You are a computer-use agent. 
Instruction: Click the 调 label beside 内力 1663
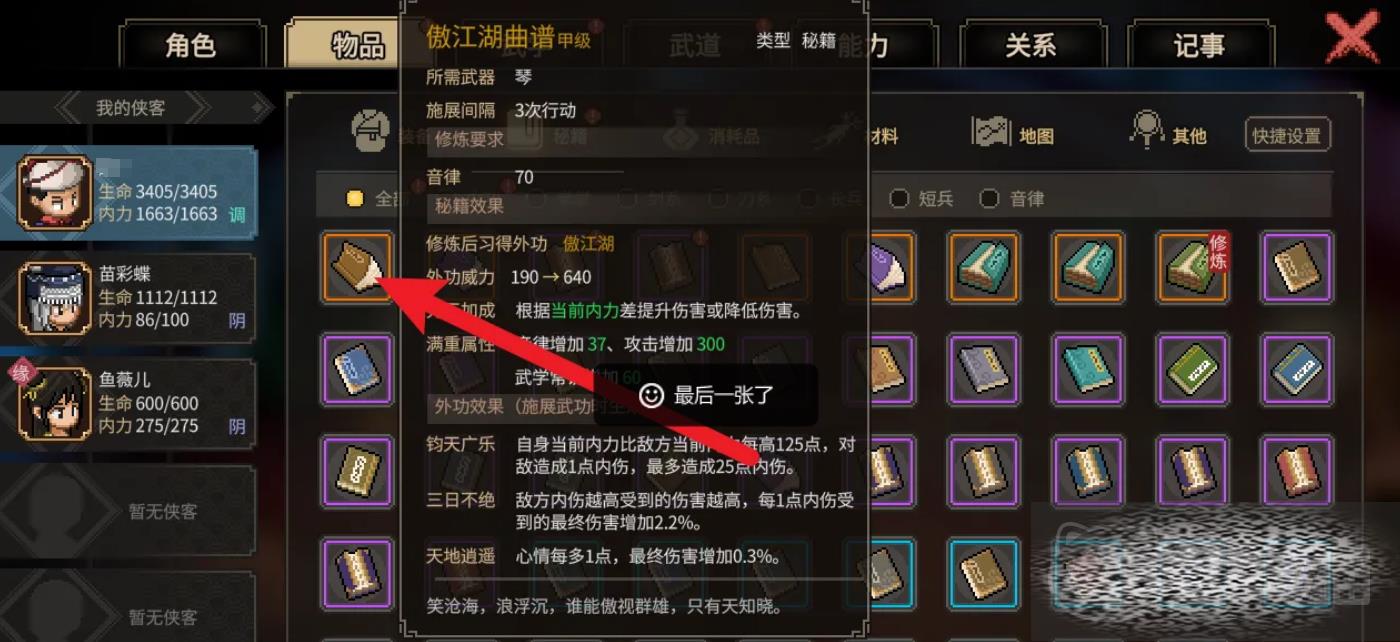[x=237, y=214]
